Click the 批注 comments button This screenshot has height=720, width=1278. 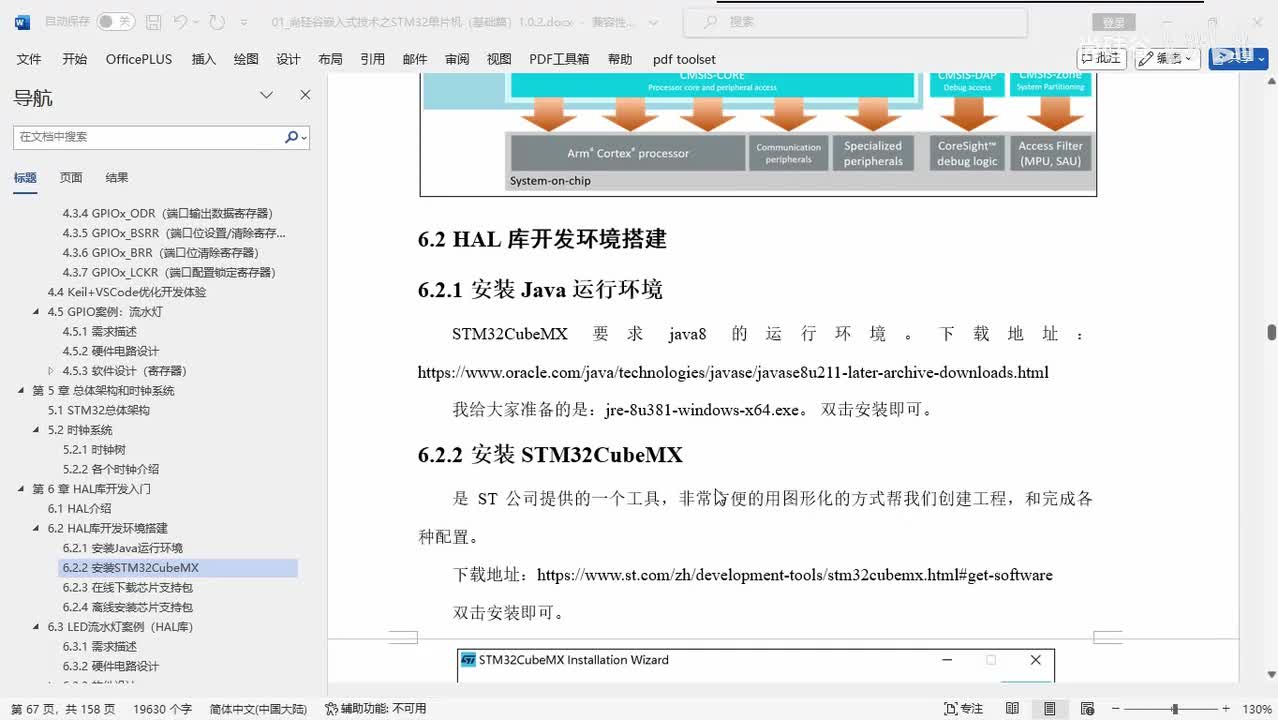pyautogui.click(x=1101, y=58)
